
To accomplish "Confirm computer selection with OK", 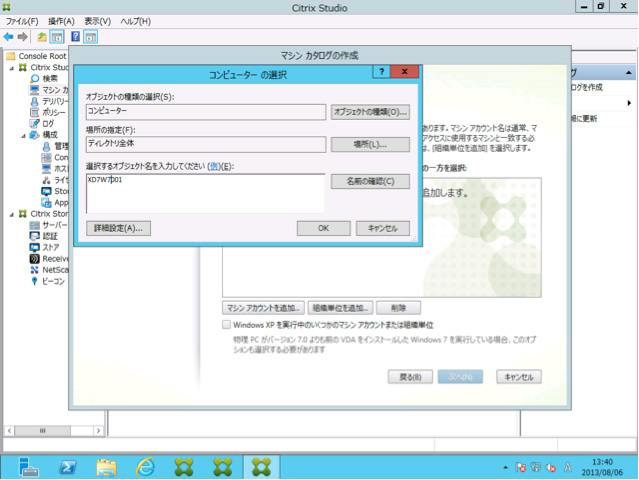I will click(324, 228).
